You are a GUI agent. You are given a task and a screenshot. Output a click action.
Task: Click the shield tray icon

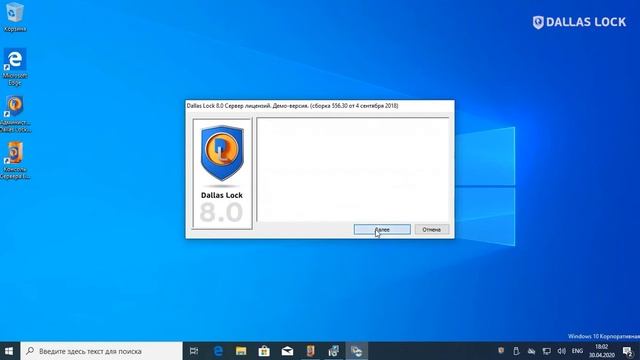point(501,351)
